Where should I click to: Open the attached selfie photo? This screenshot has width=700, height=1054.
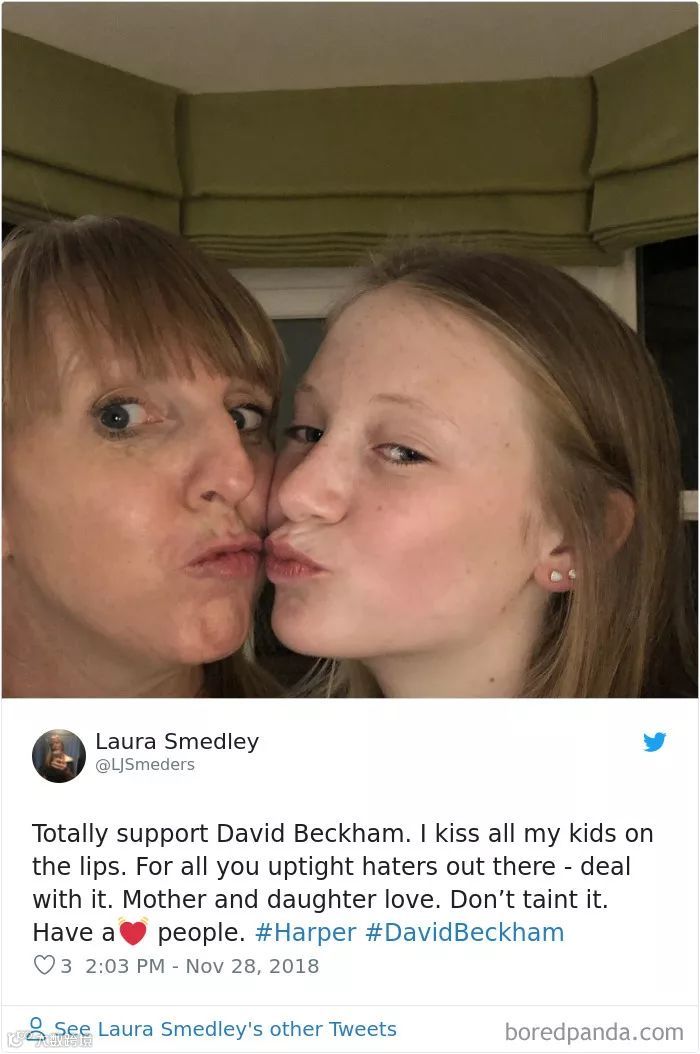(350, 350)
